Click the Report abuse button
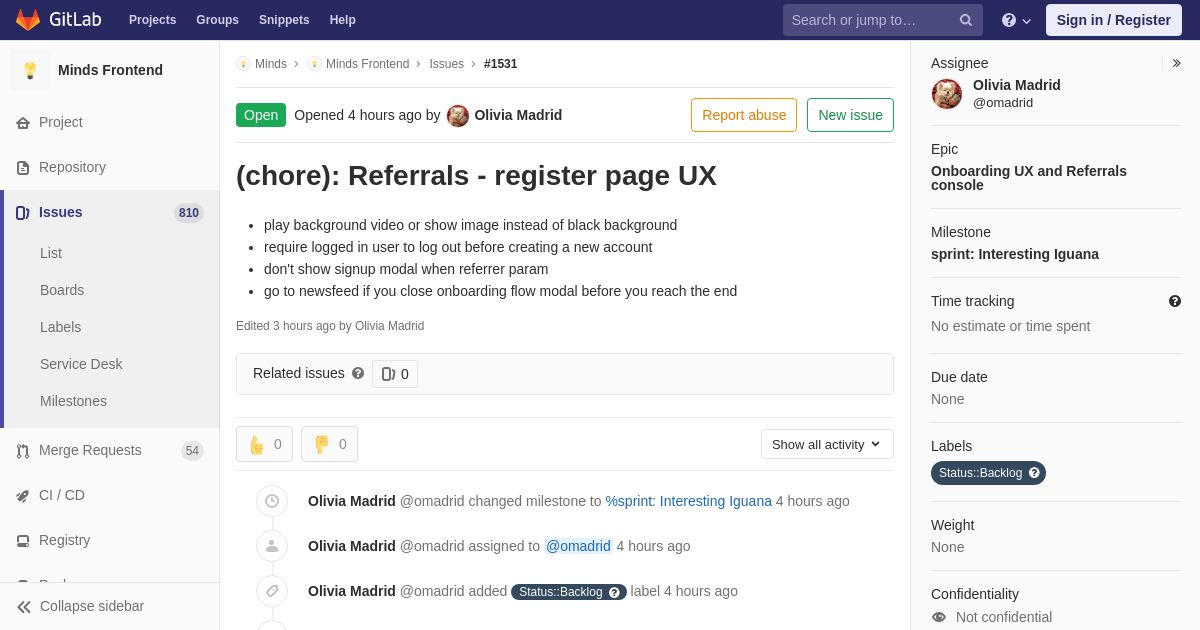This screenshot has width=1200, height=630. click(x=744, y=115)
